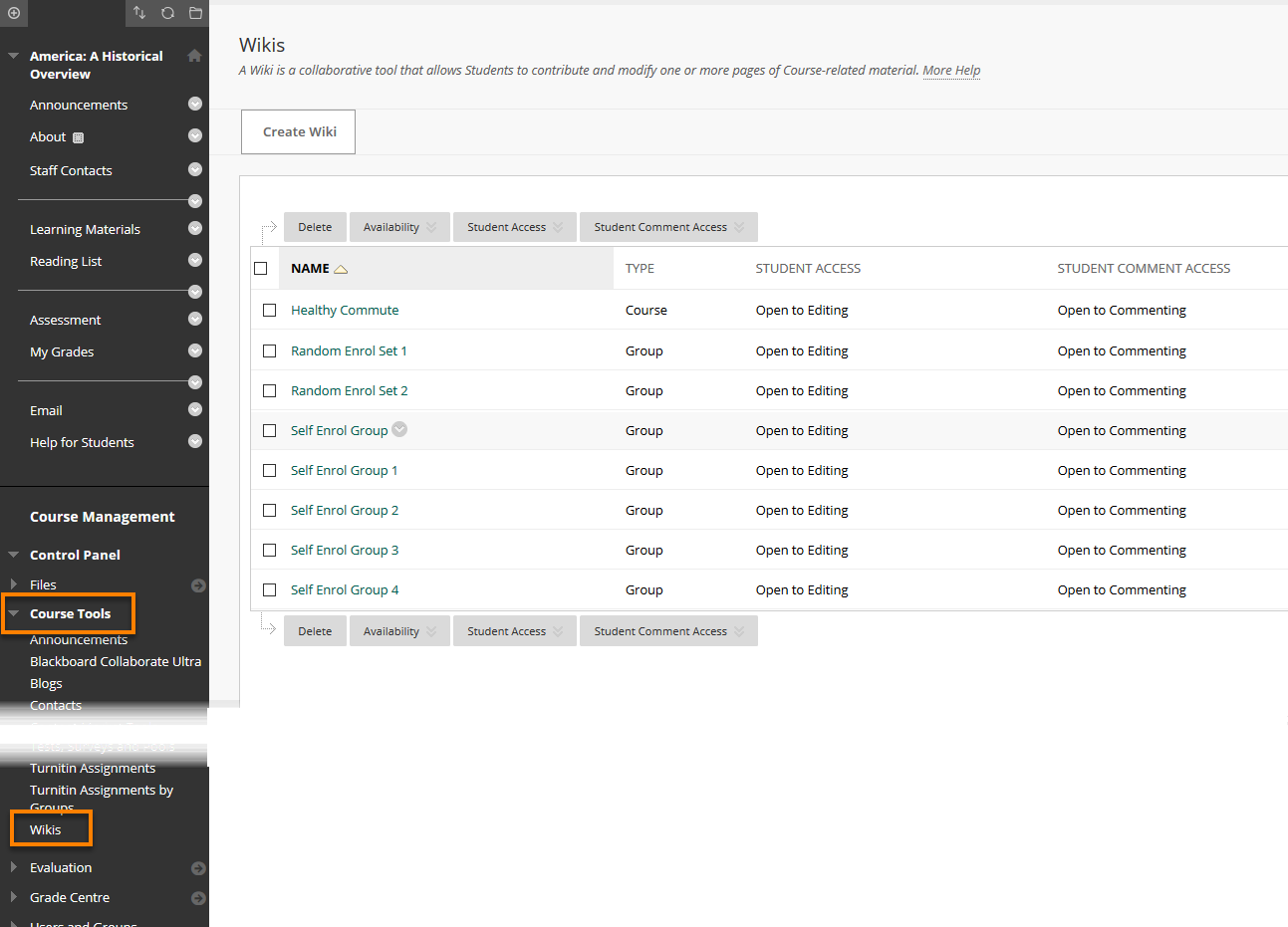Open the top Student Comment Access dropdown
Screen dimensions: 1288x927
tap(668, 227)
